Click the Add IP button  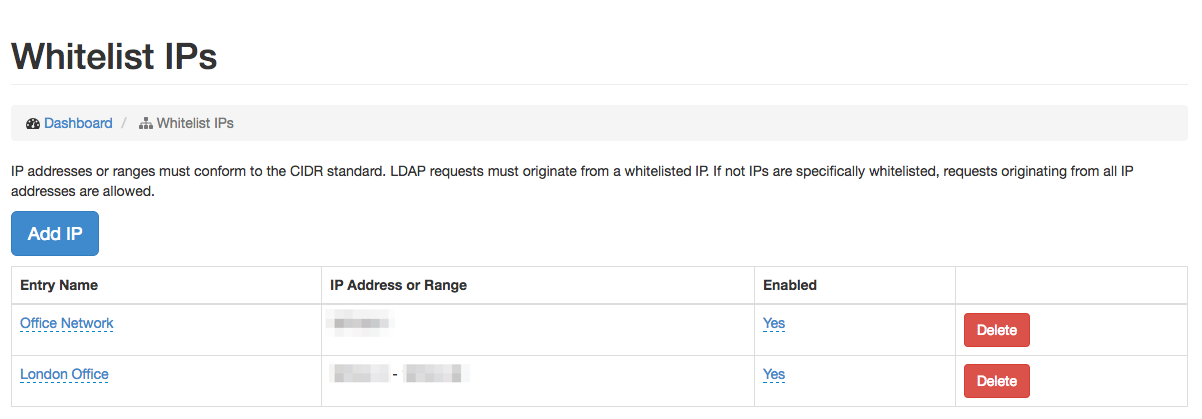tap(55, 233)
